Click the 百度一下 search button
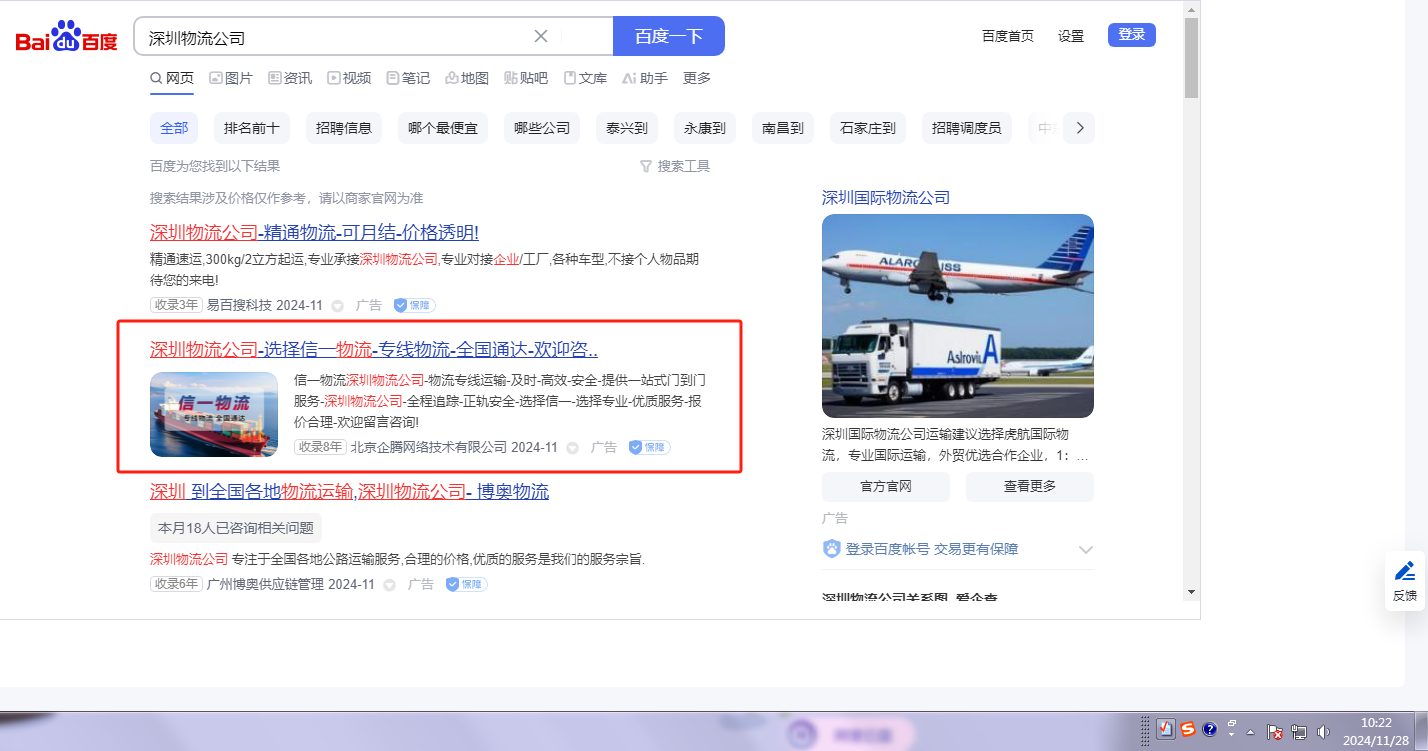The height and width of the screenshot is (751, 1428). point(669,36)
